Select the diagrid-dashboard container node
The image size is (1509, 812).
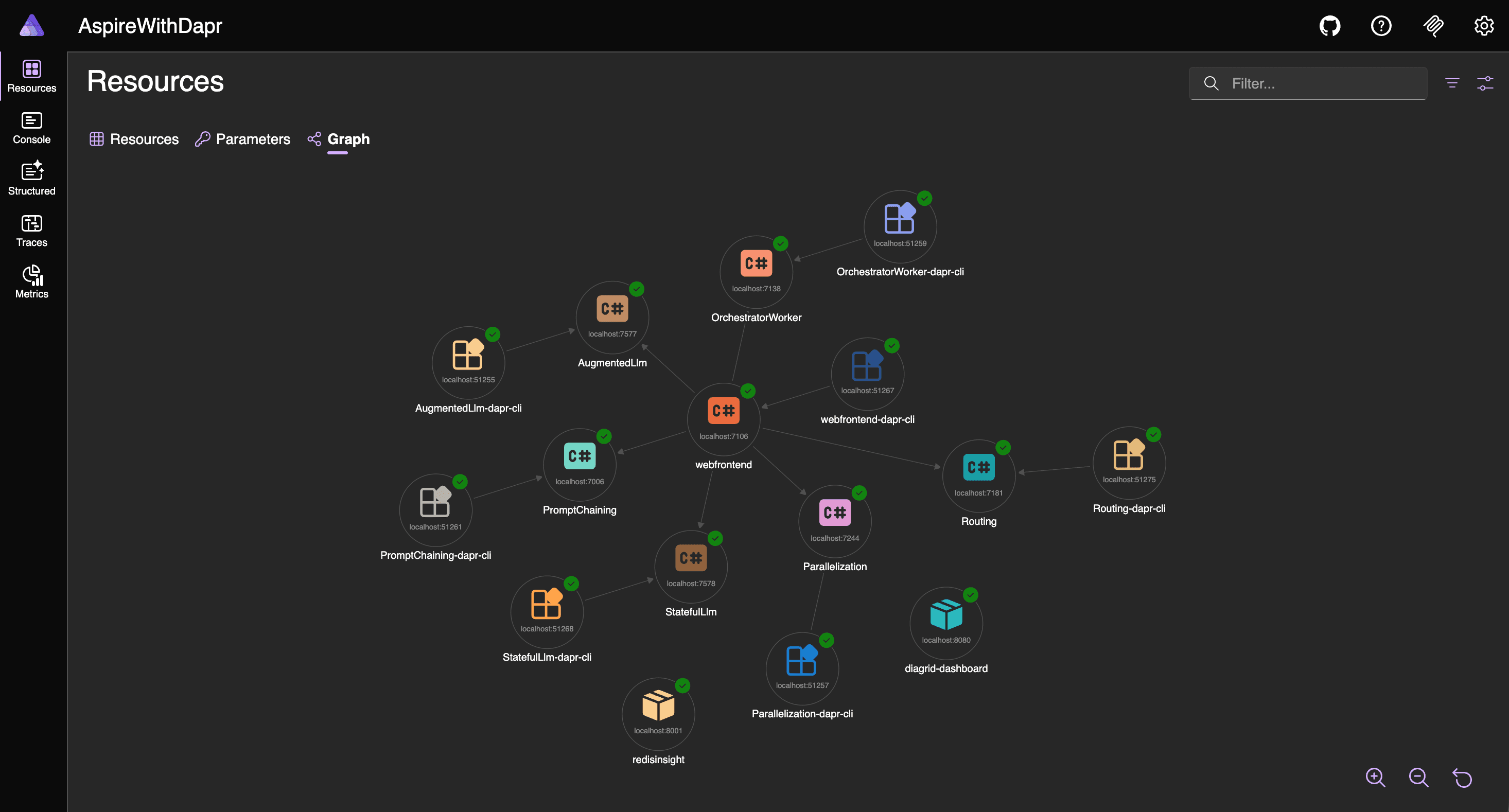946,623
